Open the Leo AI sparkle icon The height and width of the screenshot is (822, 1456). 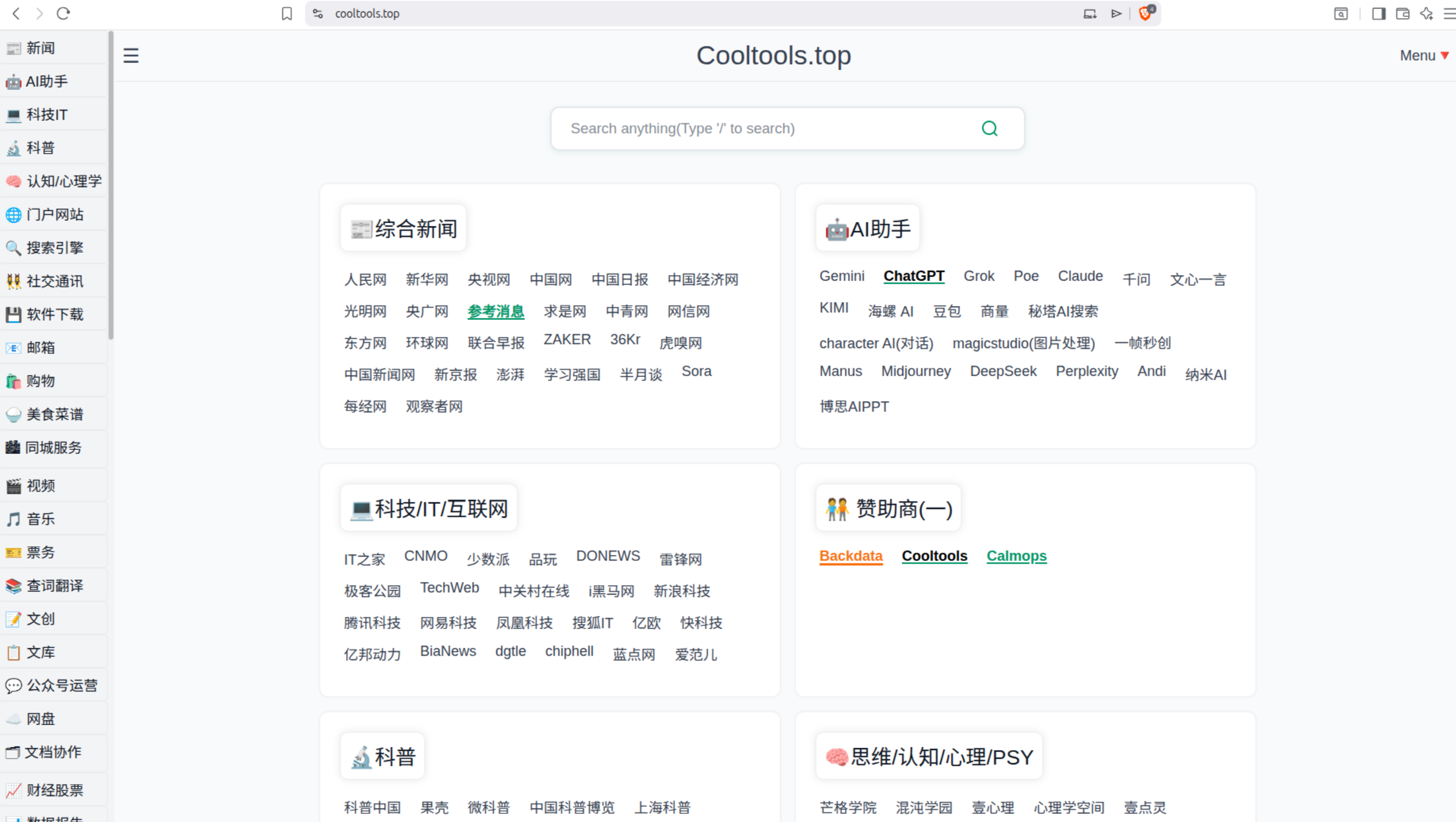click(x=1427, y=14)
